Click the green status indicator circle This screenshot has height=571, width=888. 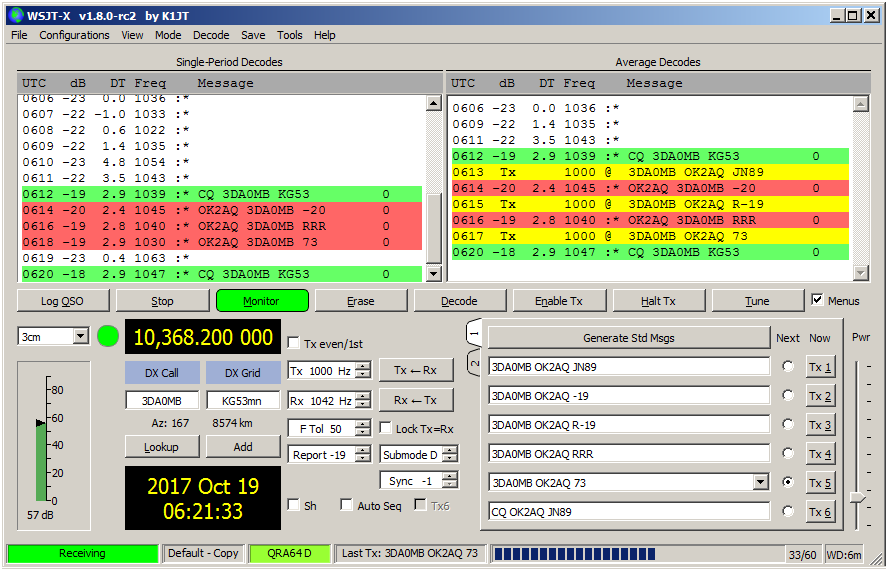click(108, 336)
